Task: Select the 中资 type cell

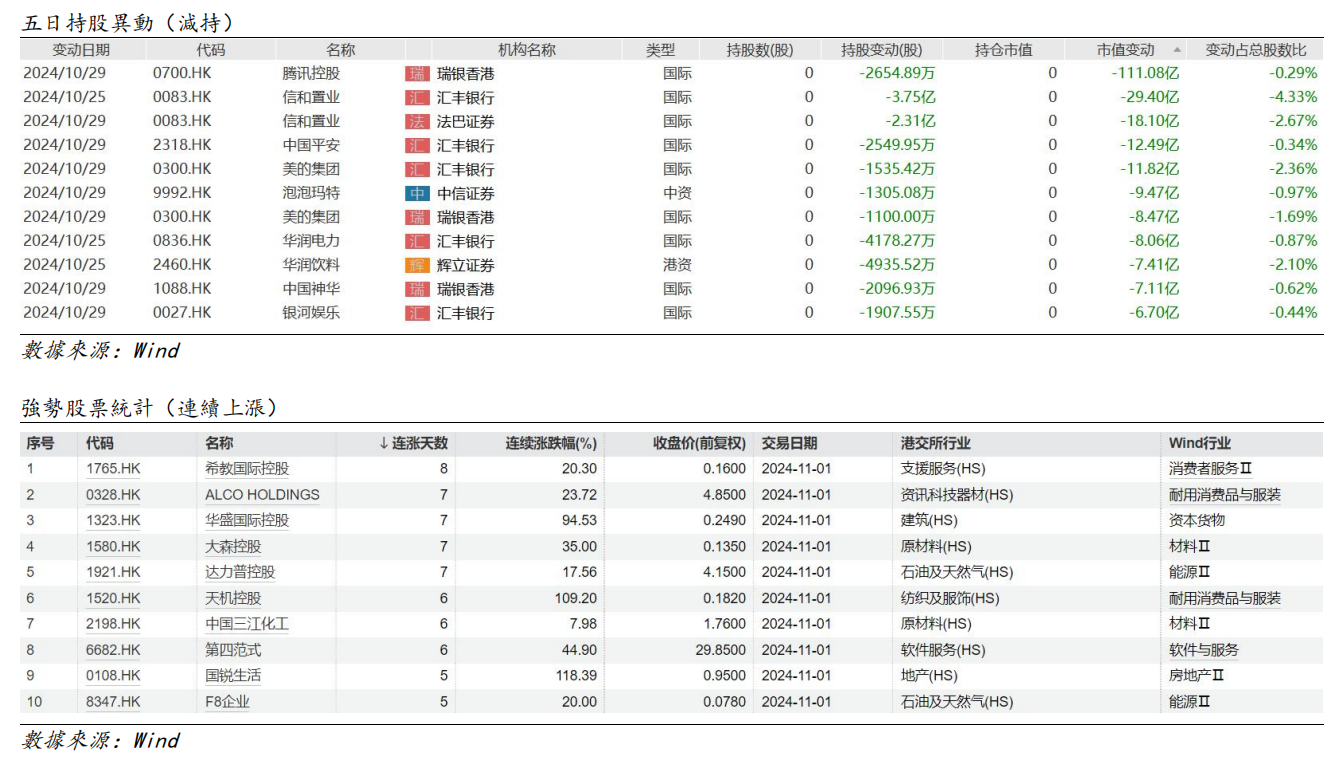Action: click(x=677, y=194)
